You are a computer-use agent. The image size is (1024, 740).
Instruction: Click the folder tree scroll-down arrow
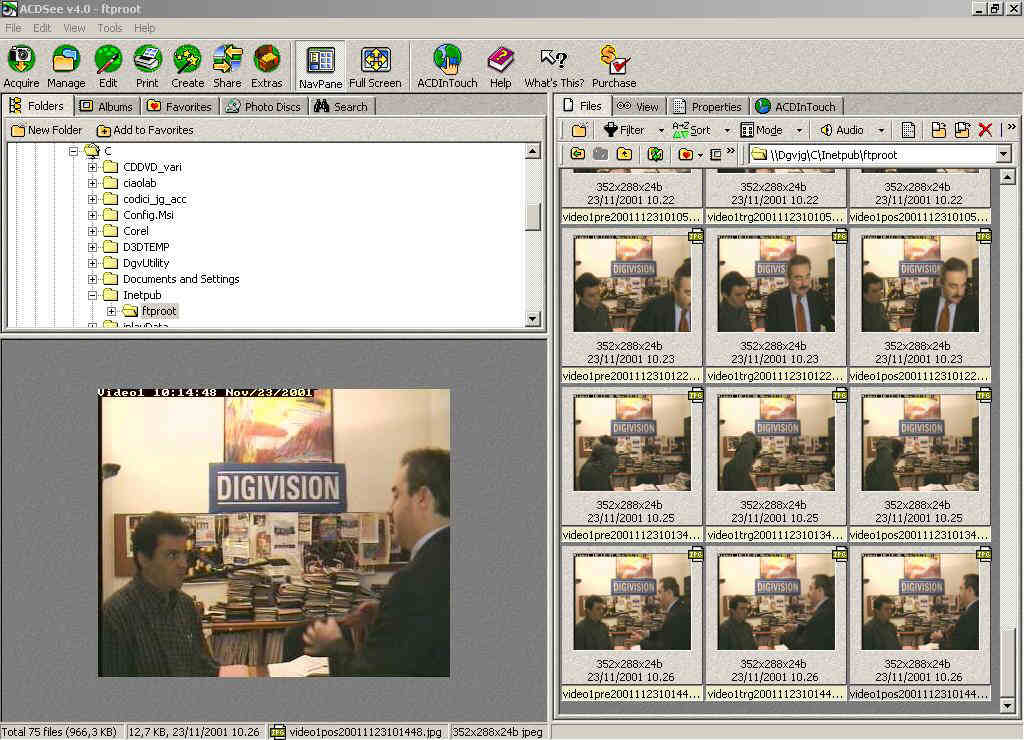[x=533, y=319]
